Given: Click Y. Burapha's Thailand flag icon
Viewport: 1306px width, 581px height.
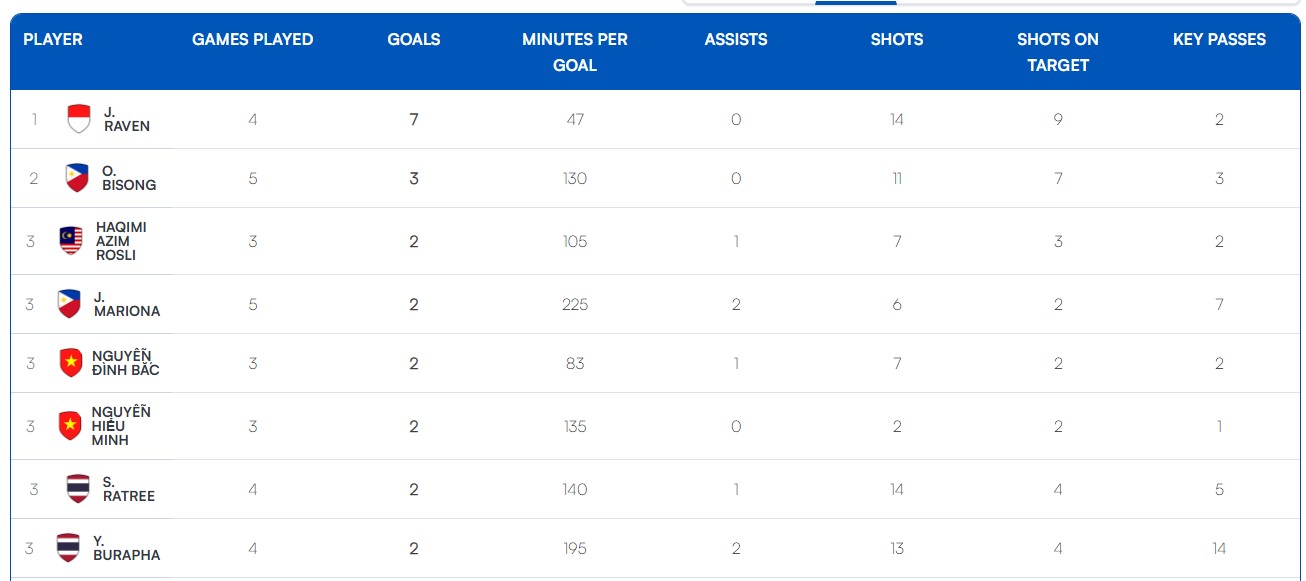Looking at the screenshot, I should coord(68,548).
